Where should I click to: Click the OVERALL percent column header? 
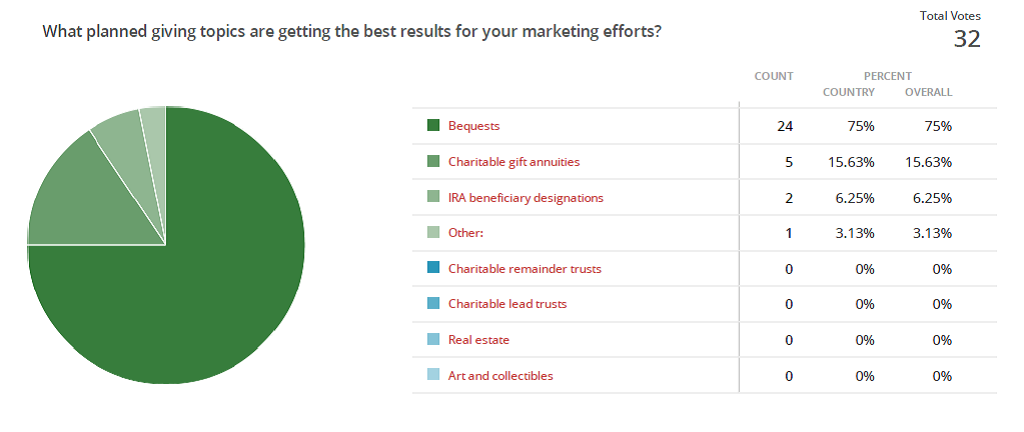[928, 92]
